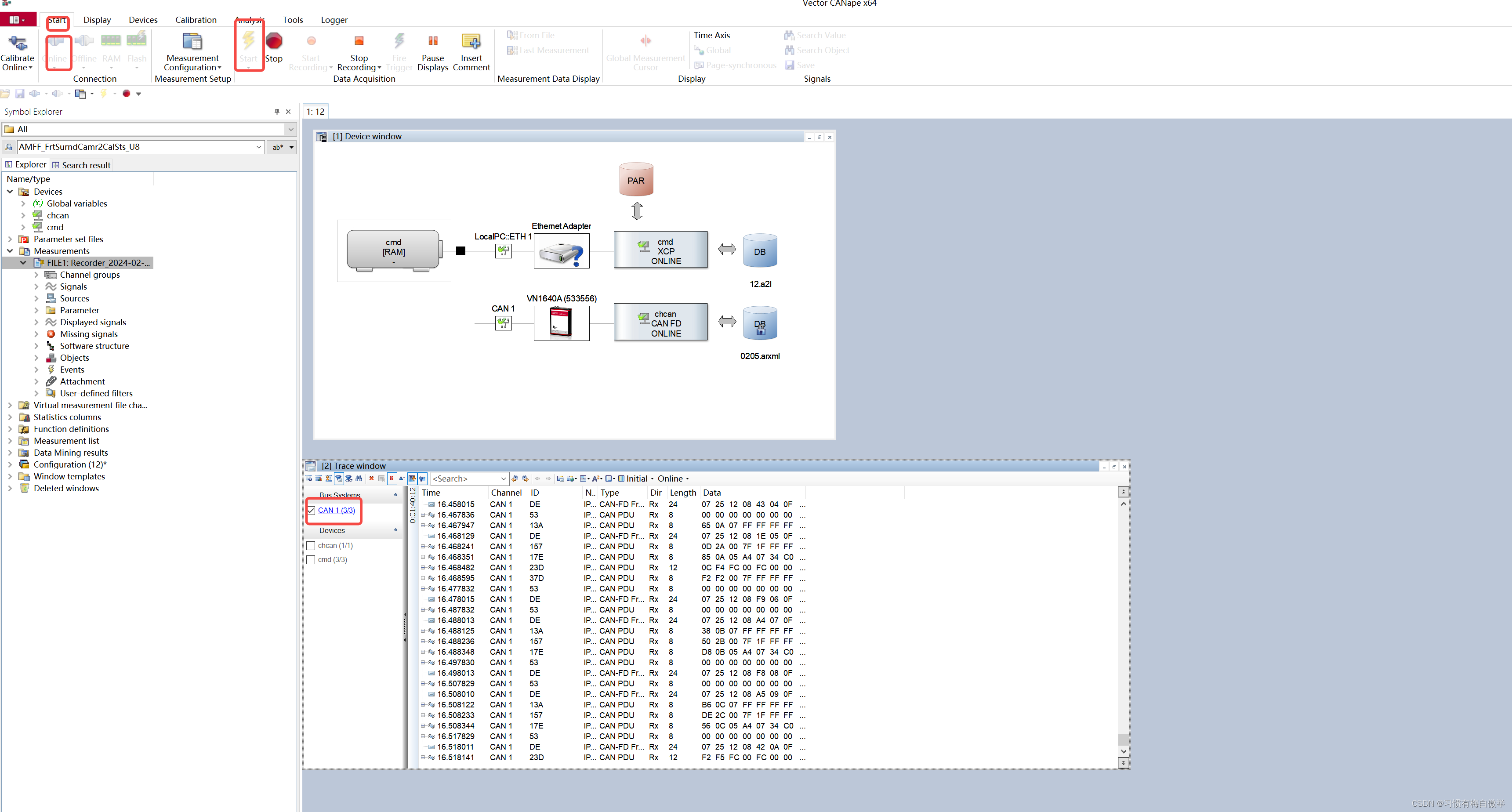Image resolution: width=1512 pixels, height=812 pixels.
Task: Open Measurement Configuration in ribbon
Action: pyautogui.click(x=192, y=42)
